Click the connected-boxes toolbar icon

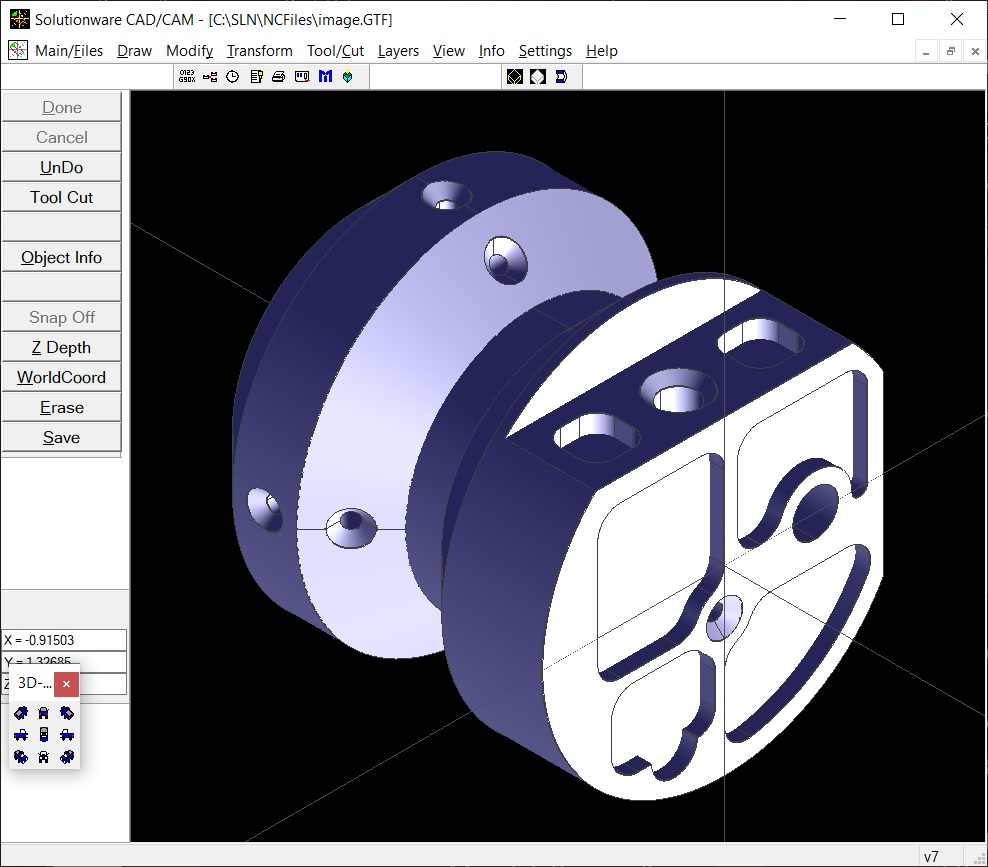(x=210, y=77)
